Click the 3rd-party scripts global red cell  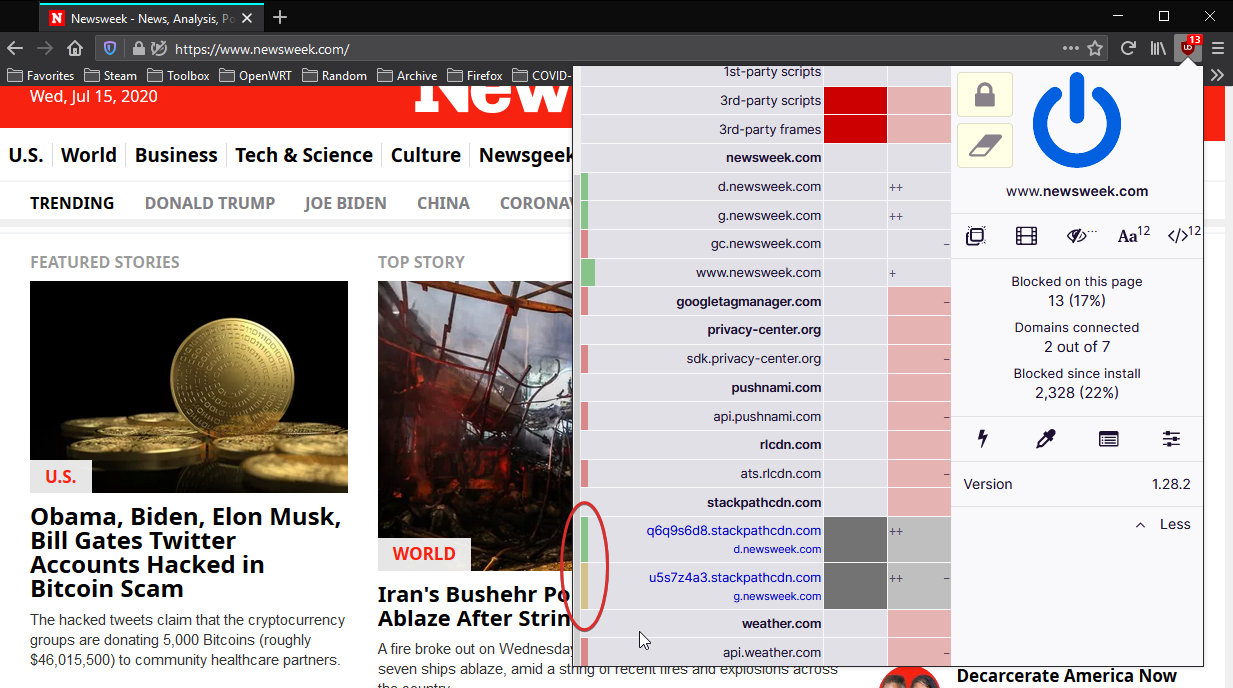pos(855,100)
